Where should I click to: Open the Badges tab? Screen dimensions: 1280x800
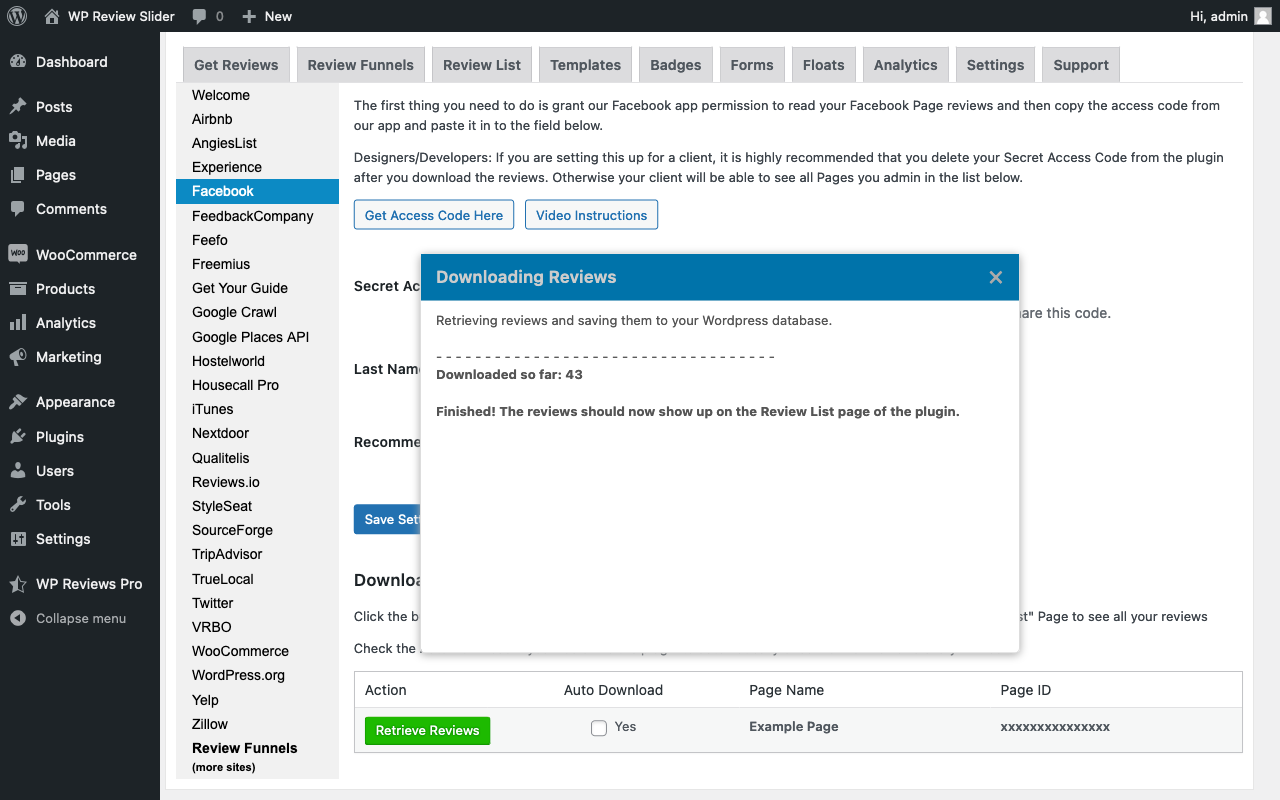[676, 65]
